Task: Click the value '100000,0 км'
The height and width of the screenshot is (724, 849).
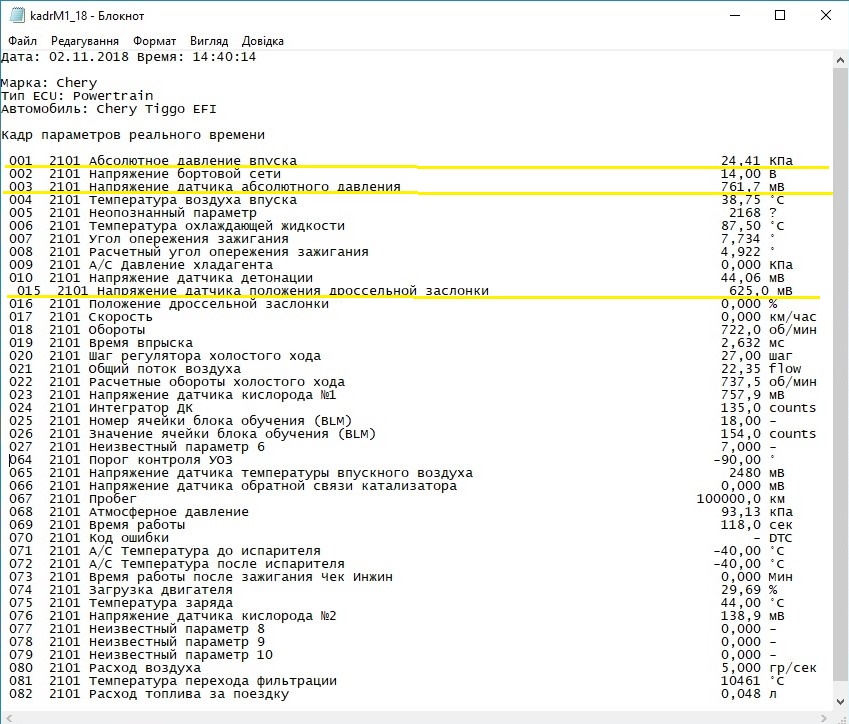Action: pos(740,499)
